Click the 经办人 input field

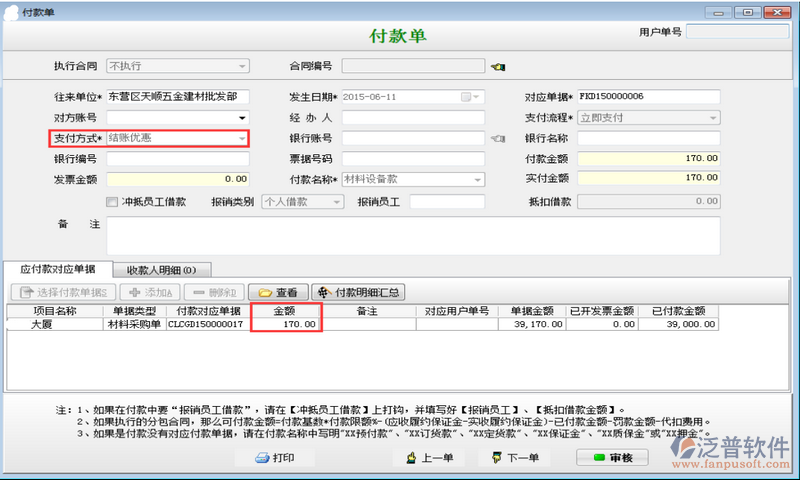coord(412,117)
